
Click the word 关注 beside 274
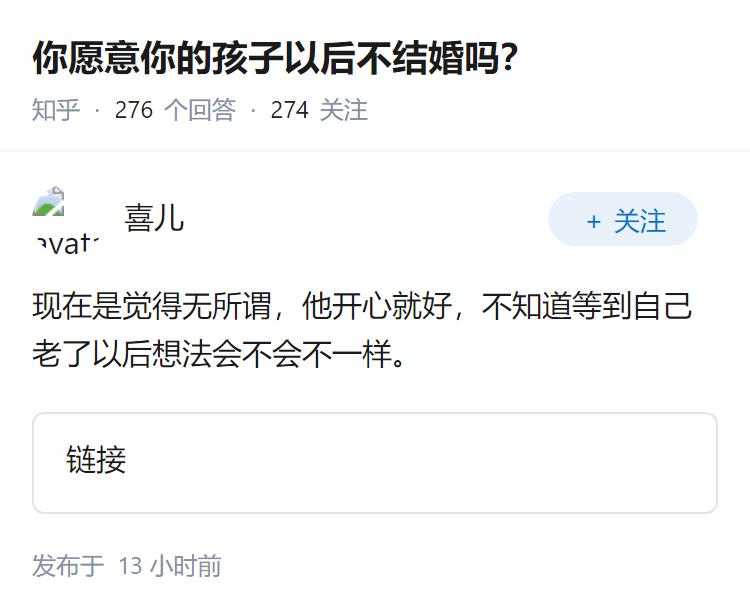point(344,110)
